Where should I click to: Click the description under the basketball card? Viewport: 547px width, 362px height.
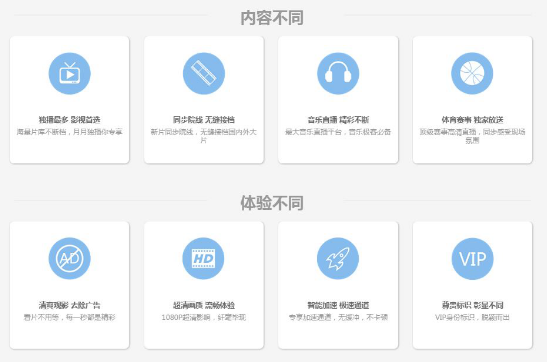point(472,136)
